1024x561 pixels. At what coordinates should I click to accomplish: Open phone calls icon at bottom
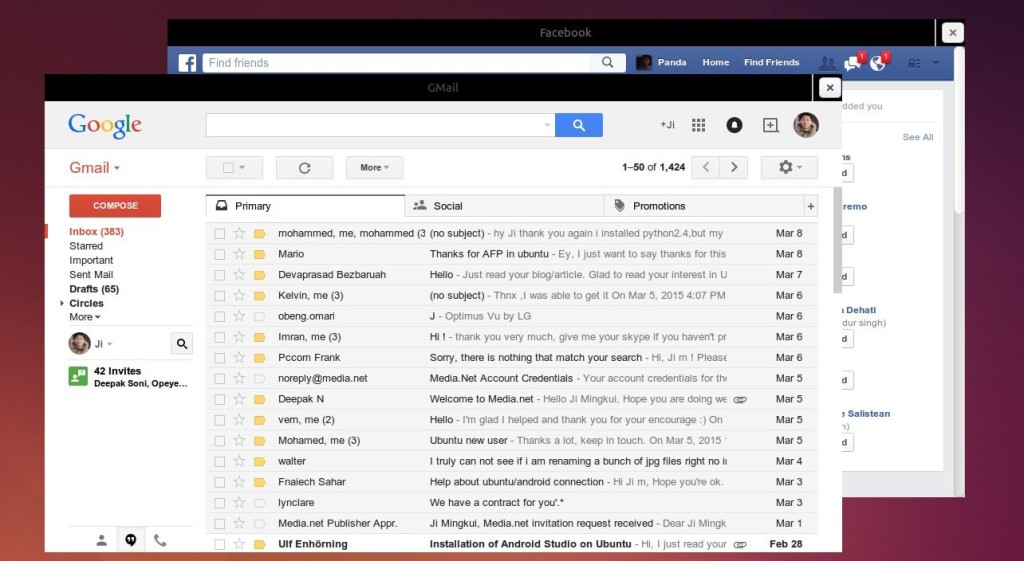click(x=160, y=540)
